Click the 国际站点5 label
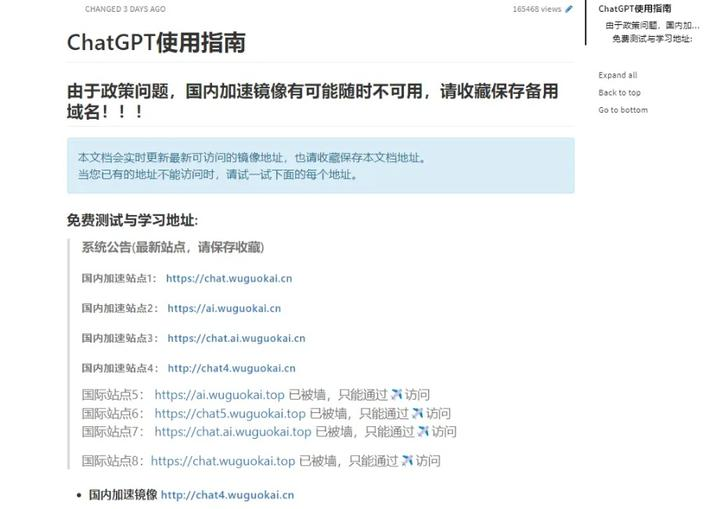Screen dimensions: 720x509 coord(112,395)
